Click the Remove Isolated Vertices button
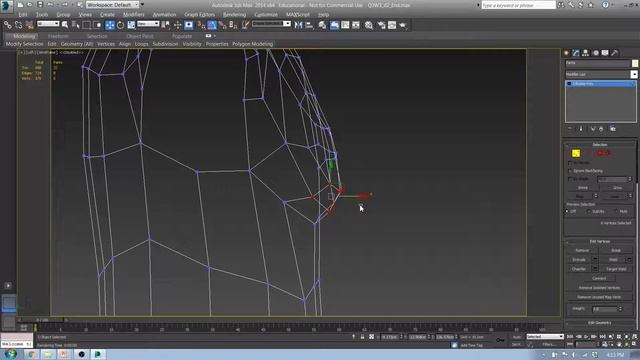 (x=599, y=288)
